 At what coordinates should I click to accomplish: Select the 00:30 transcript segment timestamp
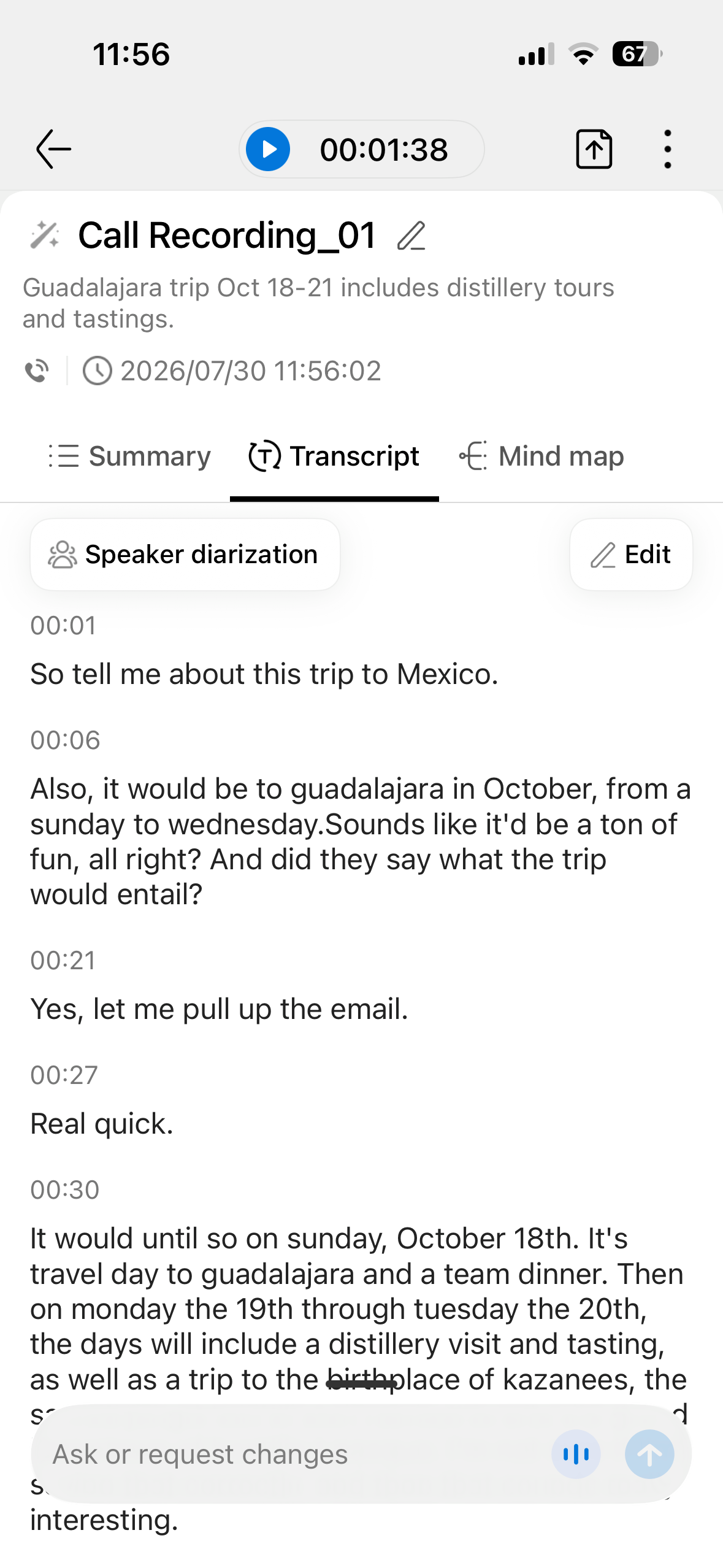(x=65, y=1190)
